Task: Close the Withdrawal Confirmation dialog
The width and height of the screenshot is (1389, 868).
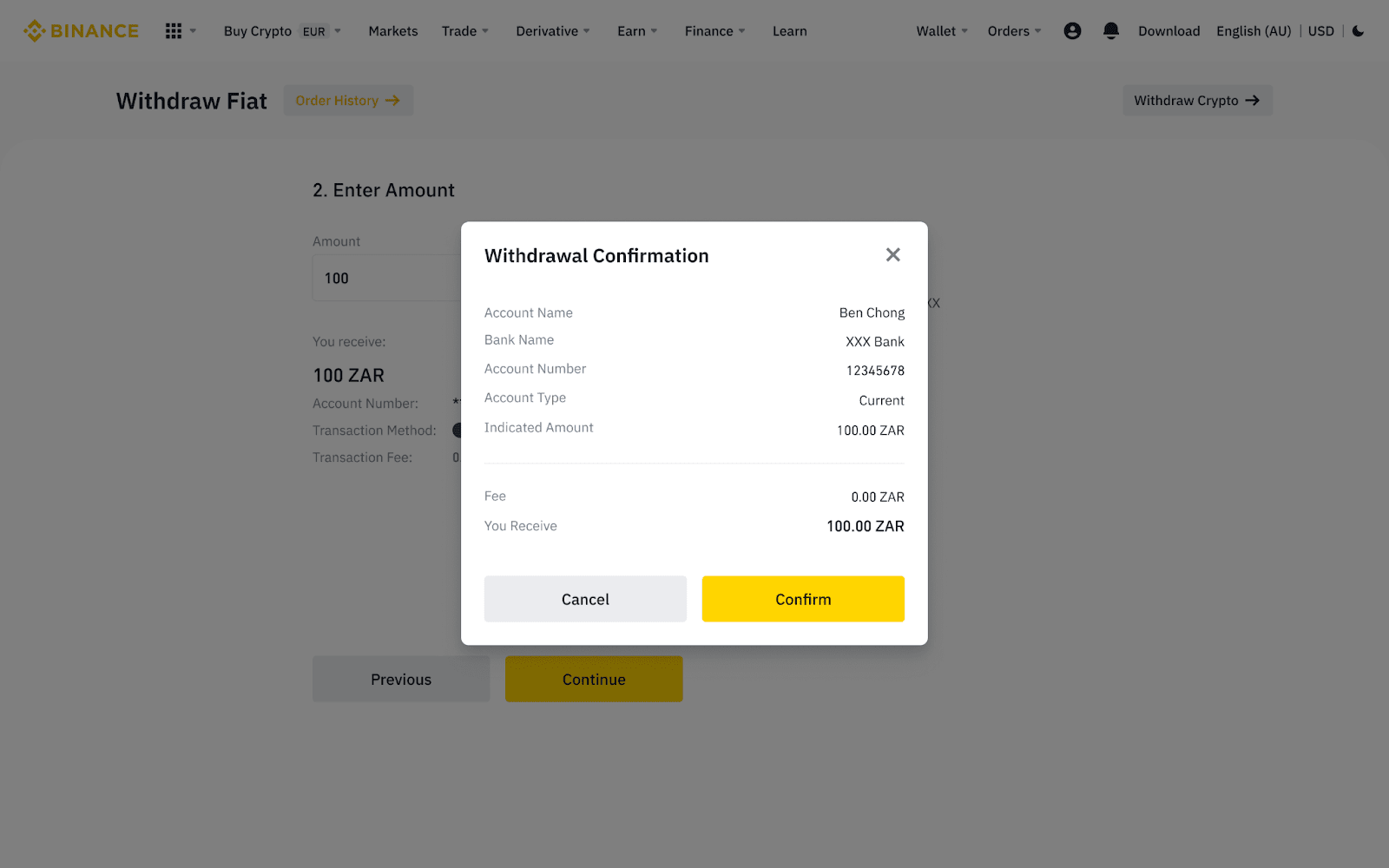Action: pos(892,255)
